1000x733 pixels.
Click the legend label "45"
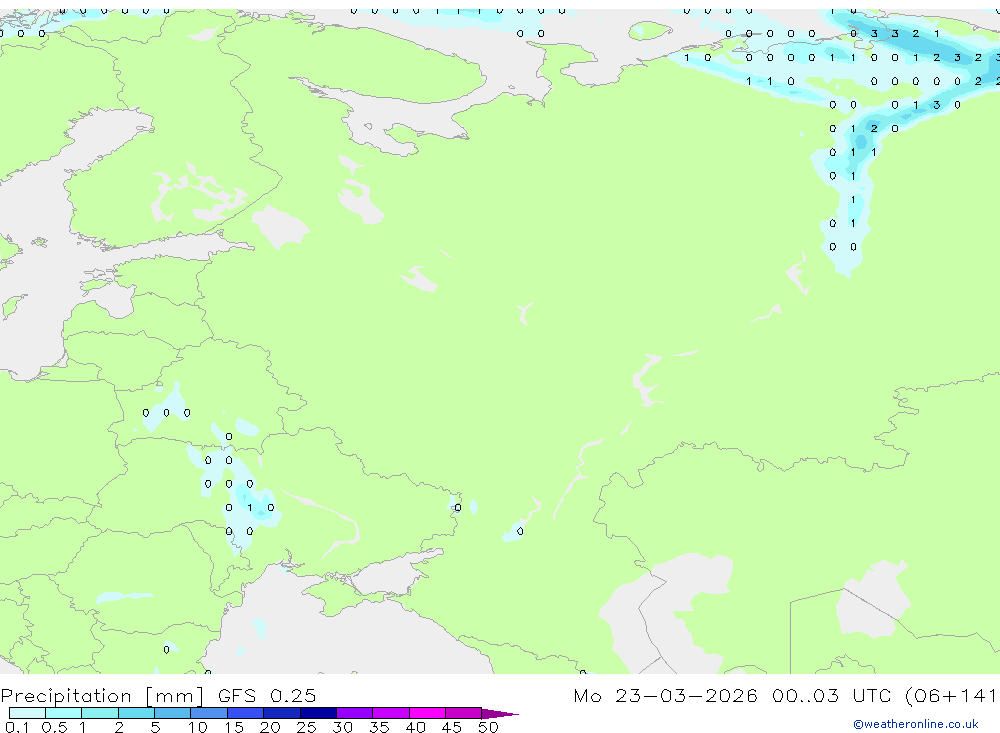point(452,727)
